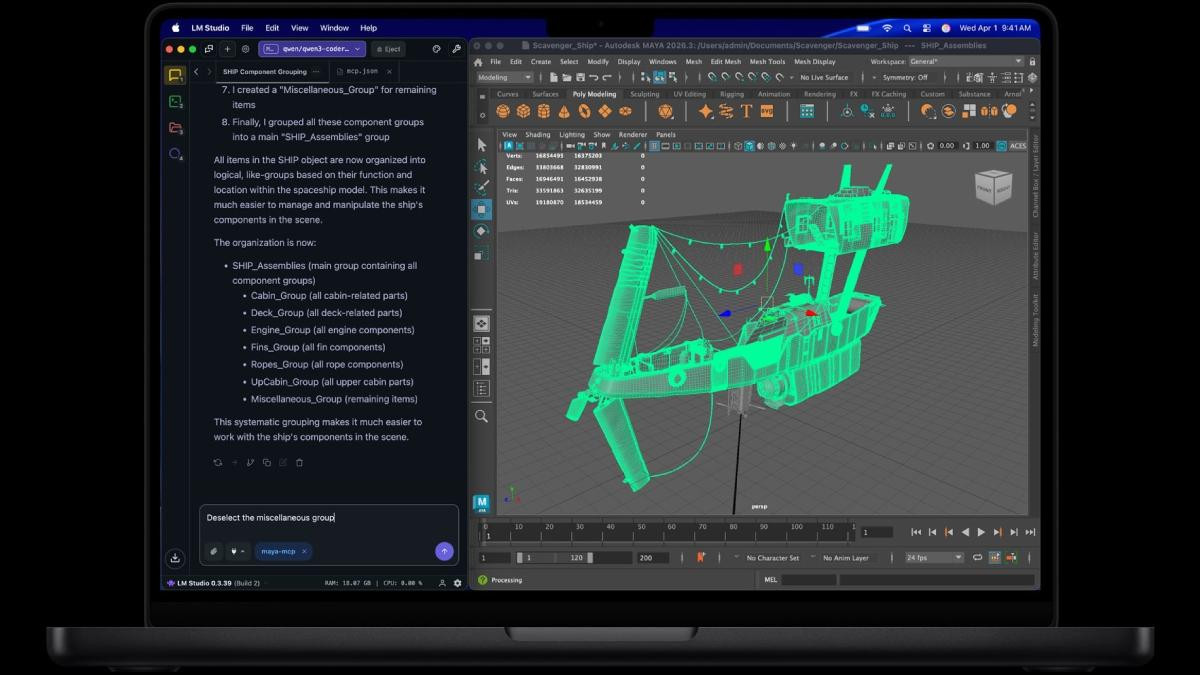Create a polygon cone from the Maya shelf
This screenshot has width=1200, height=675.
pos(564,111)
